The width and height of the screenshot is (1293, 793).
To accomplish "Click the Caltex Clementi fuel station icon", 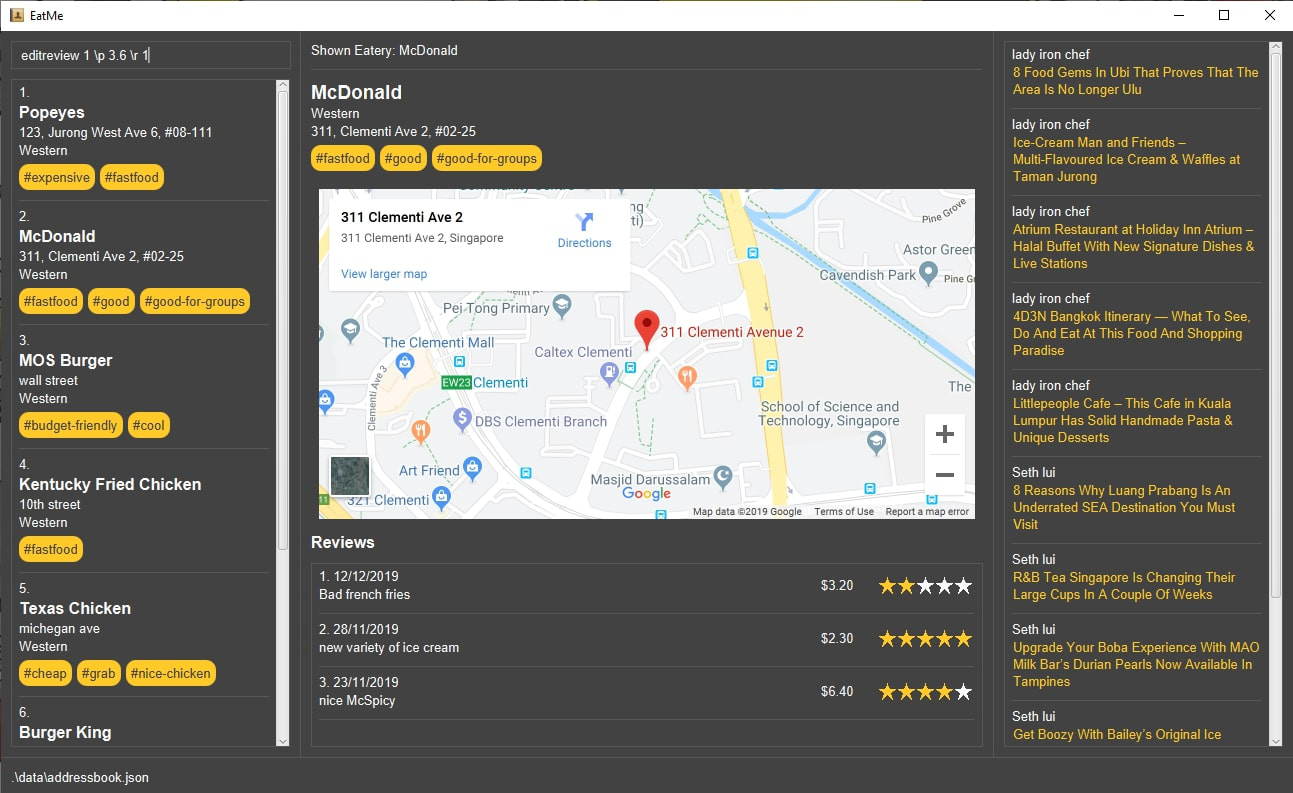I will (x=609, y=372).
